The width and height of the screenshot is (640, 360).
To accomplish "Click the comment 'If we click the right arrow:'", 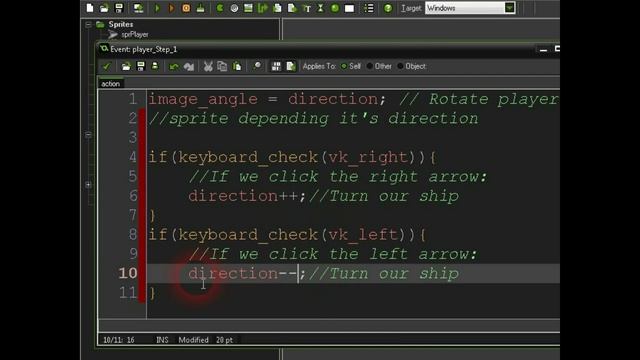I will point(338,177).
